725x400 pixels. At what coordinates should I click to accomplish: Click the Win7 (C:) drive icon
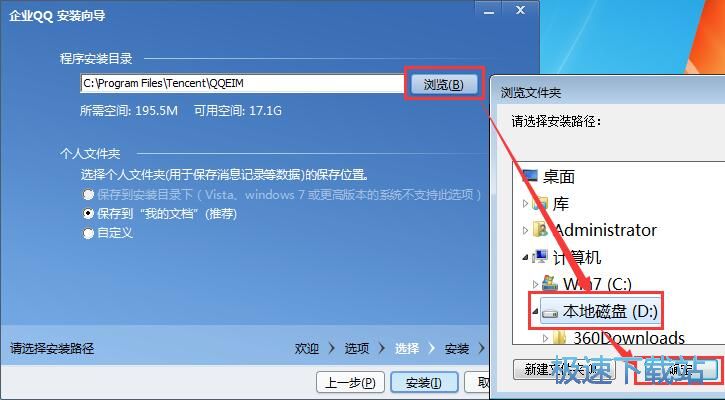point(550,283)
